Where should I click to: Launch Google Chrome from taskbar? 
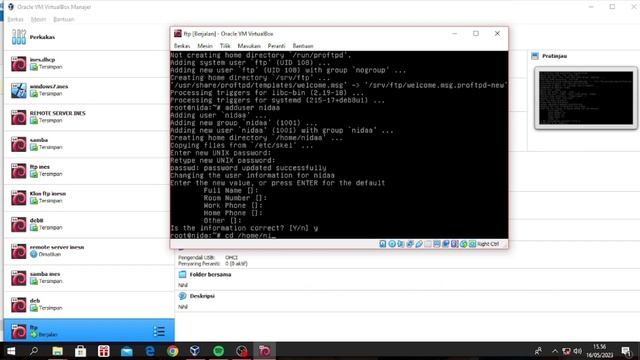tap(173, 351)
